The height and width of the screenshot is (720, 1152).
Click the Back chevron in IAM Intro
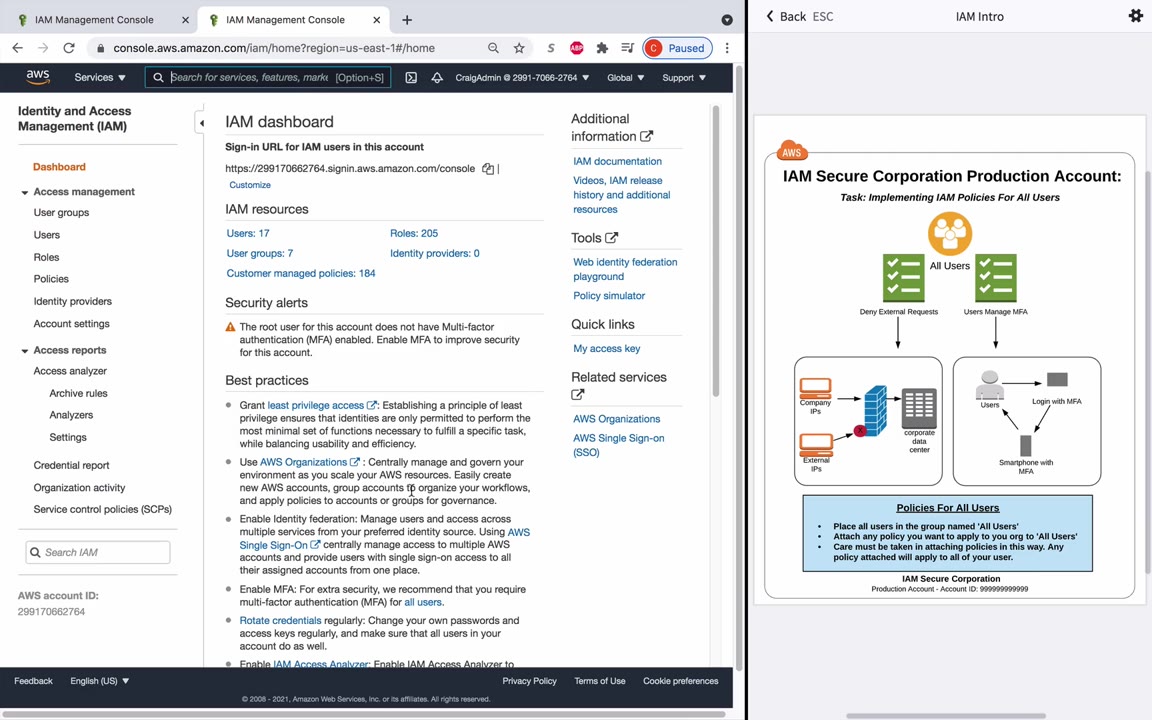(x=769, y=16)
